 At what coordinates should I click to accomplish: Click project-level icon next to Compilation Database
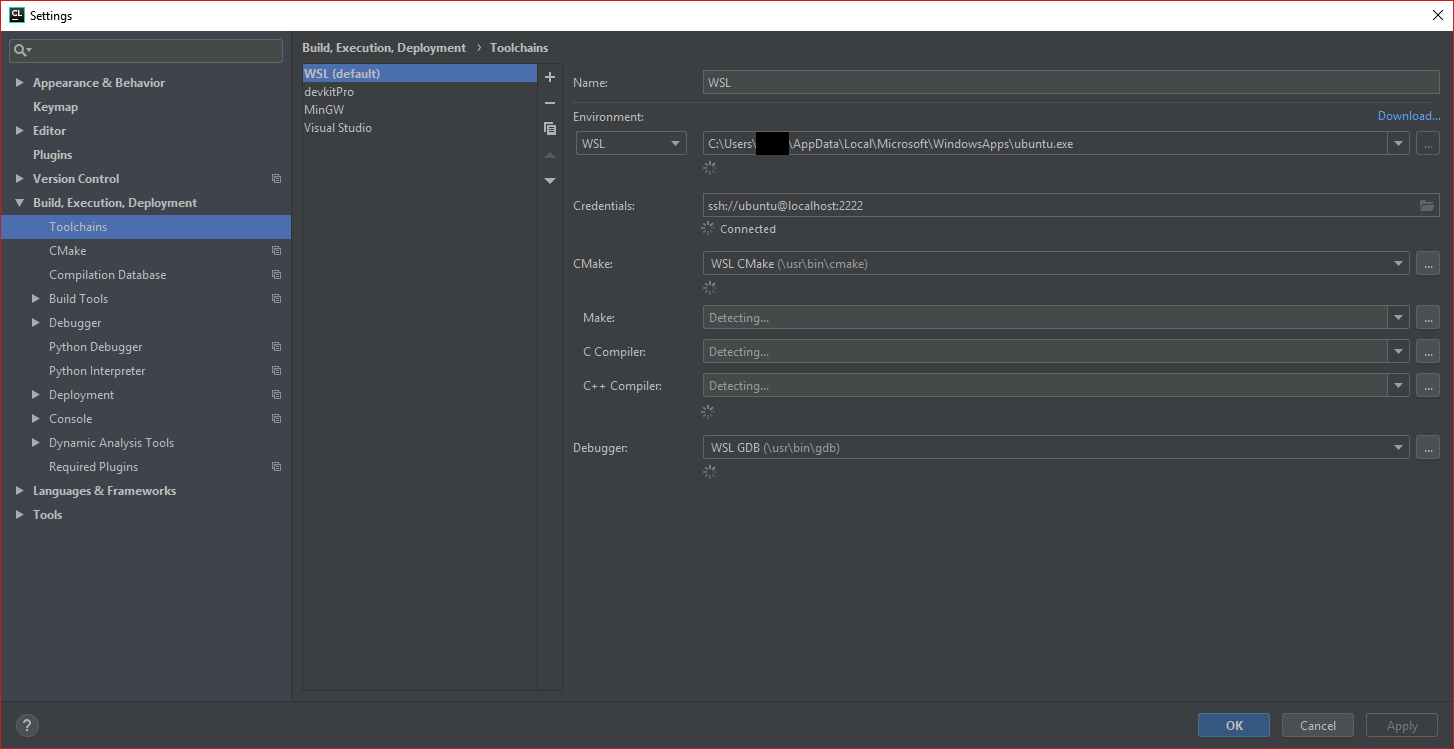pyautogui.click(x=276, y=275)
